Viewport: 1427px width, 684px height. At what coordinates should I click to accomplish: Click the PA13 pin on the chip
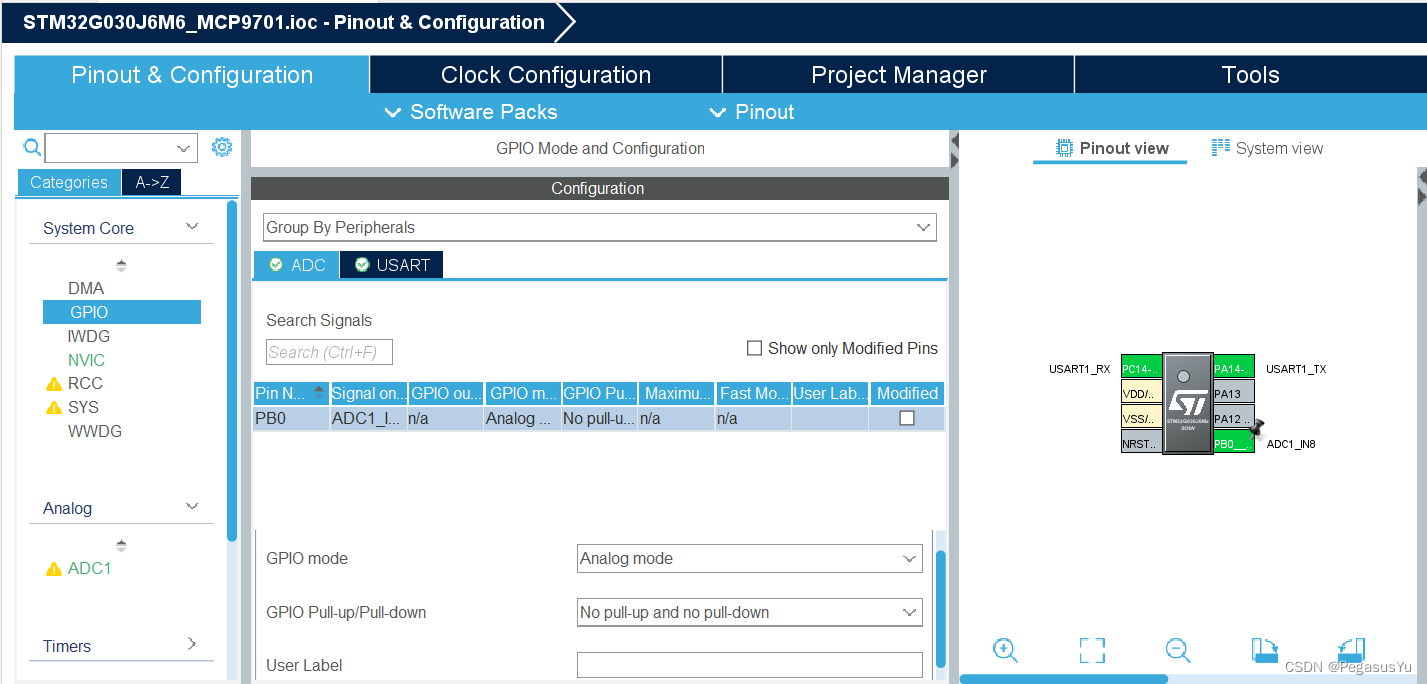tap(1233, 393)
